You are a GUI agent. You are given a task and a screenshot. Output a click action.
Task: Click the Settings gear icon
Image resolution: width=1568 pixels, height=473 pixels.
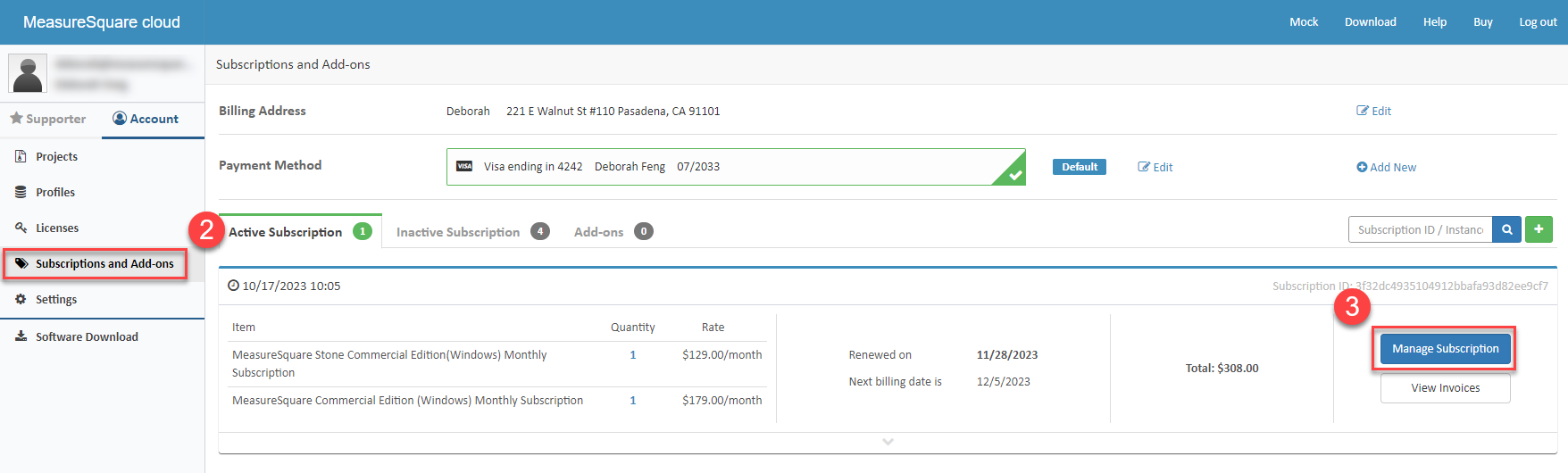[21, 299]
